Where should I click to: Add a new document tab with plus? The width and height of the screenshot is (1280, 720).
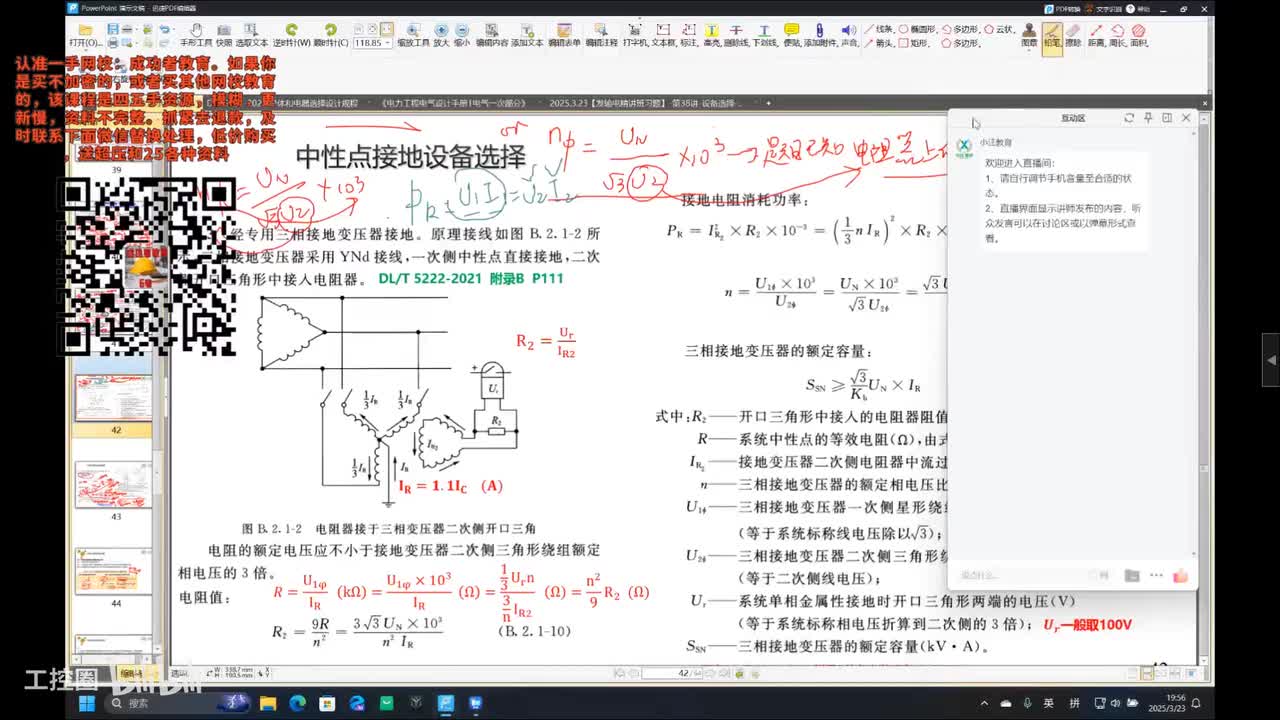click(x=768, y=103)
